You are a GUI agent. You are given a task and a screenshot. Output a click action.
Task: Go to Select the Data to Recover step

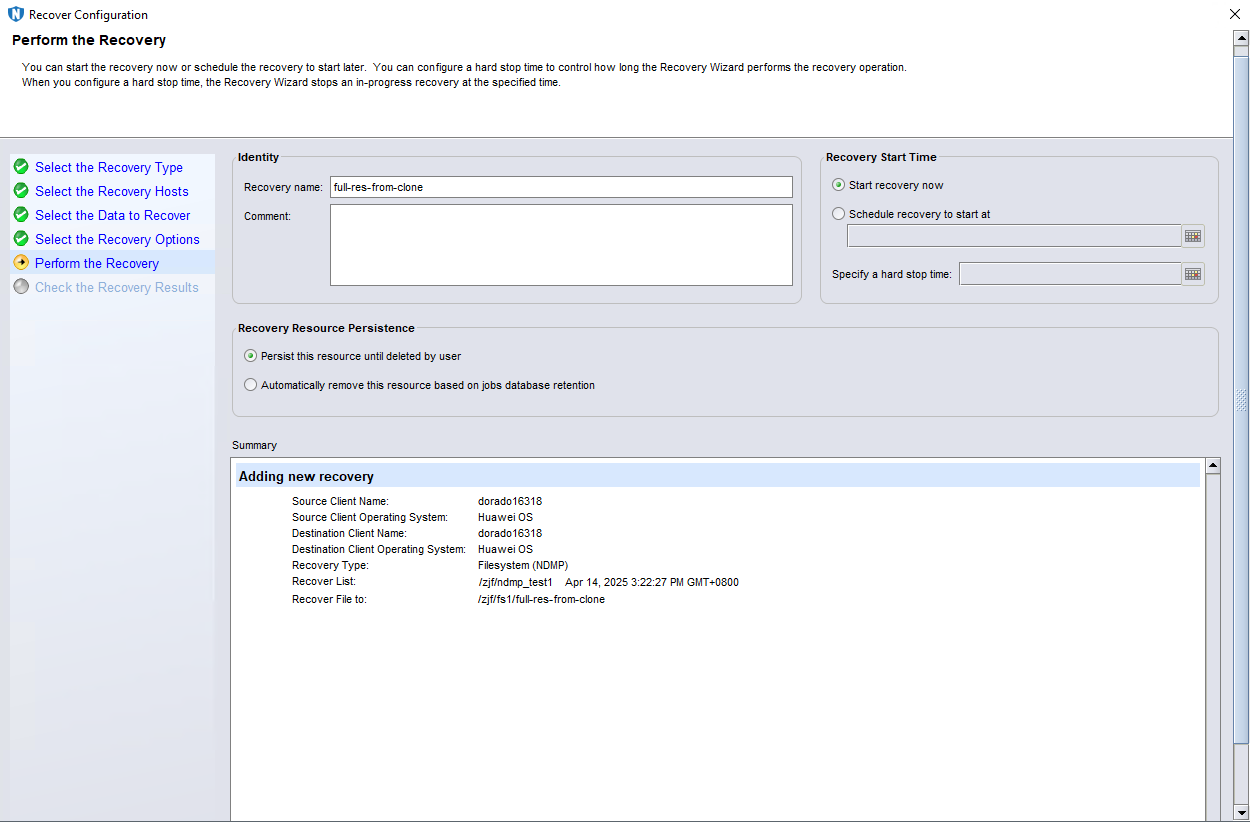[113, 215]
